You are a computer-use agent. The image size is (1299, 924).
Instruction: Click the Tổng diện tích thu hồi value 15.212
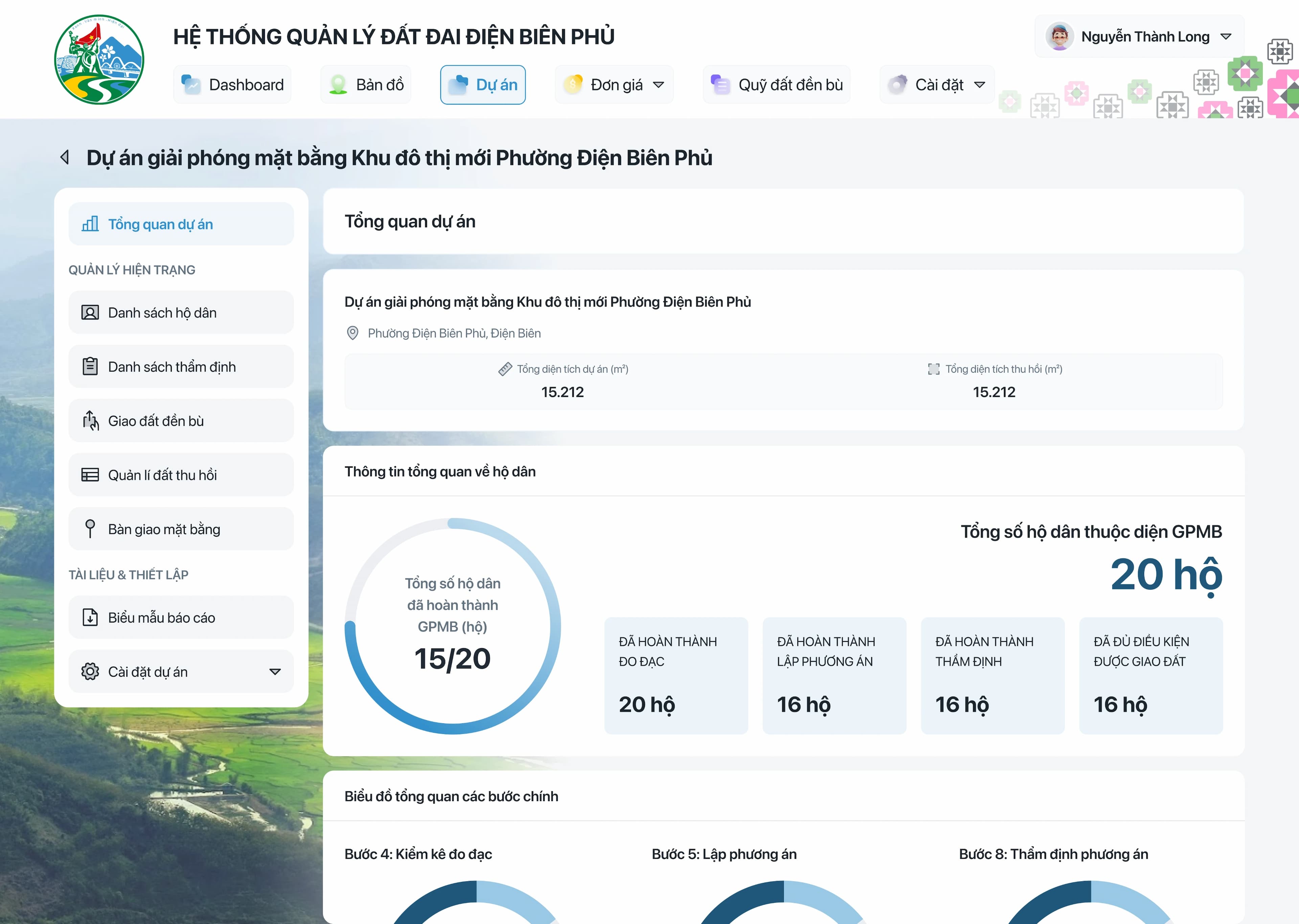click(994, 392)
